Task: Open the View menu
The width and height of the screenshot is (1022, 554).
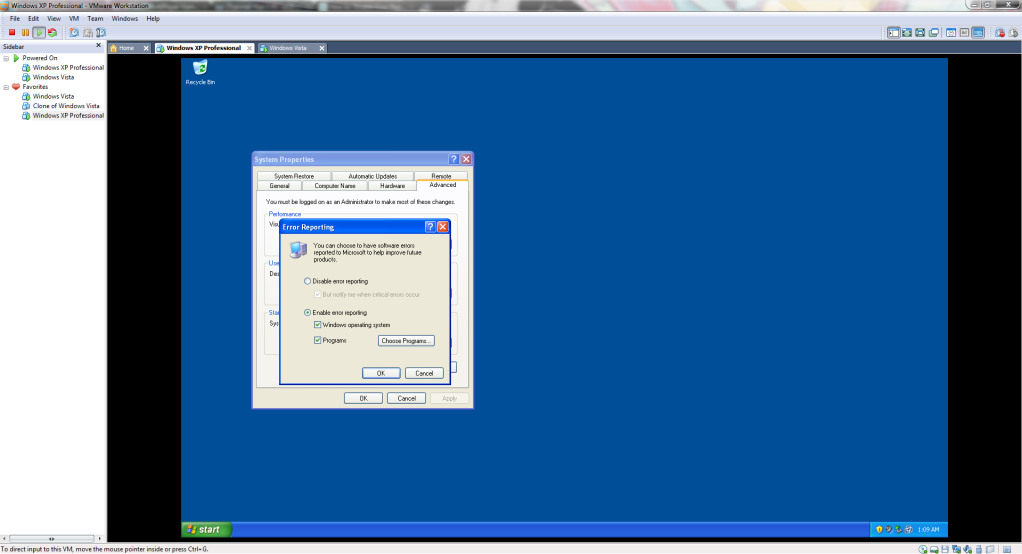Action: (54, 18)
